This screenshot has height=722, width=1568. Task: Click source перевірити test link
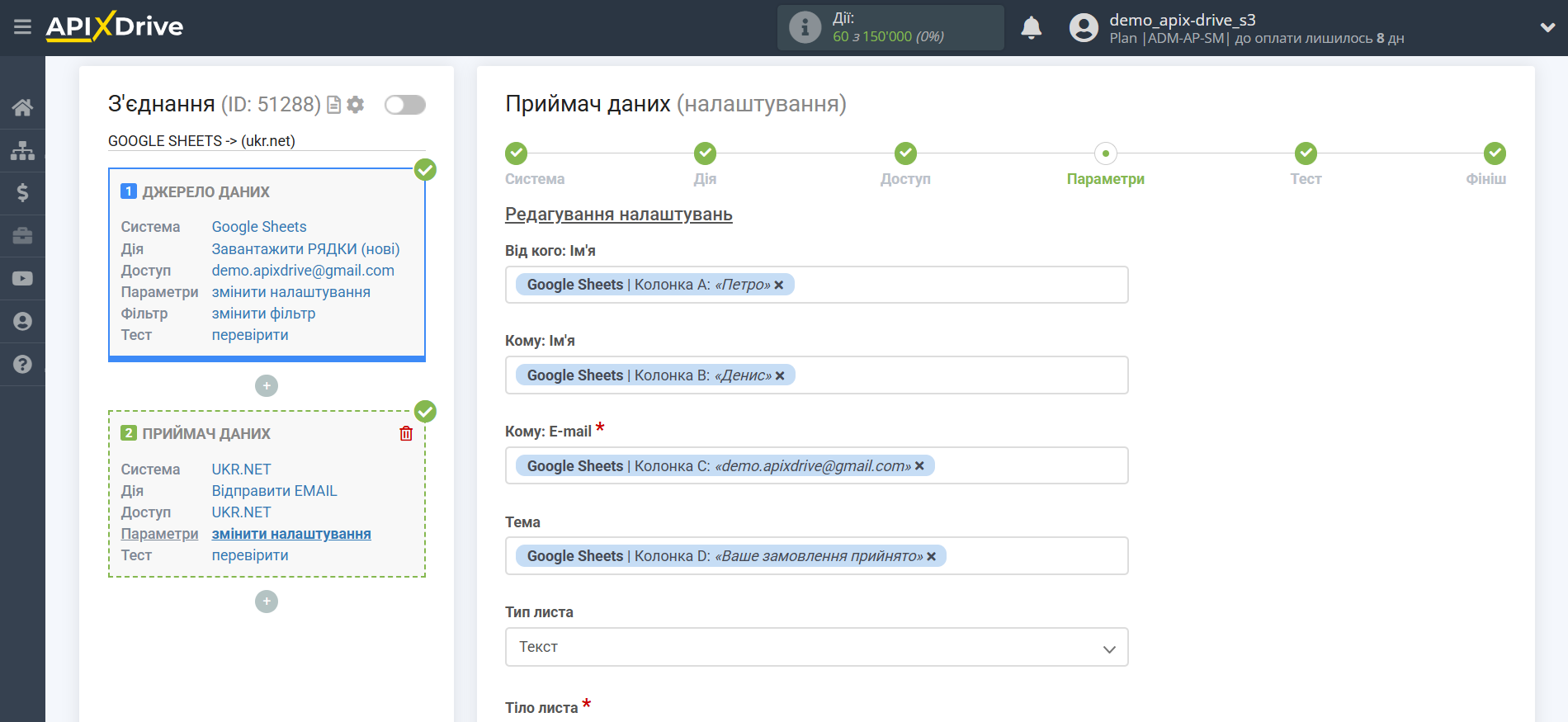click(x=250, y=335)
